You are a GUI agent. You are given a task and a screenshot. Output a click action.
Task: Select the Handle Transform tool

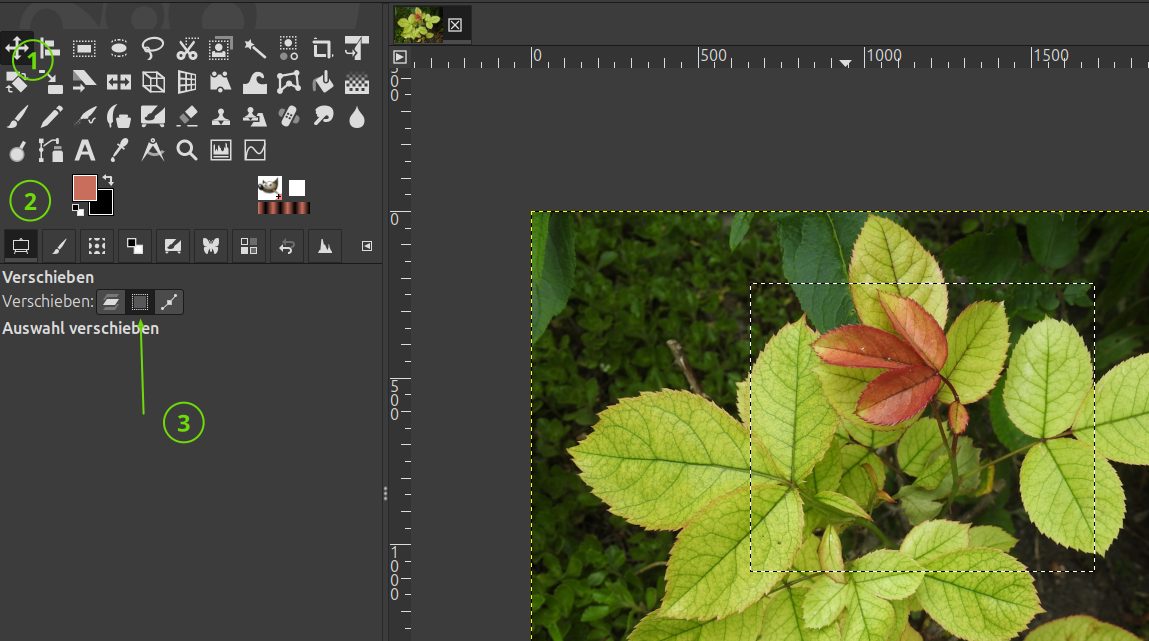221,83
